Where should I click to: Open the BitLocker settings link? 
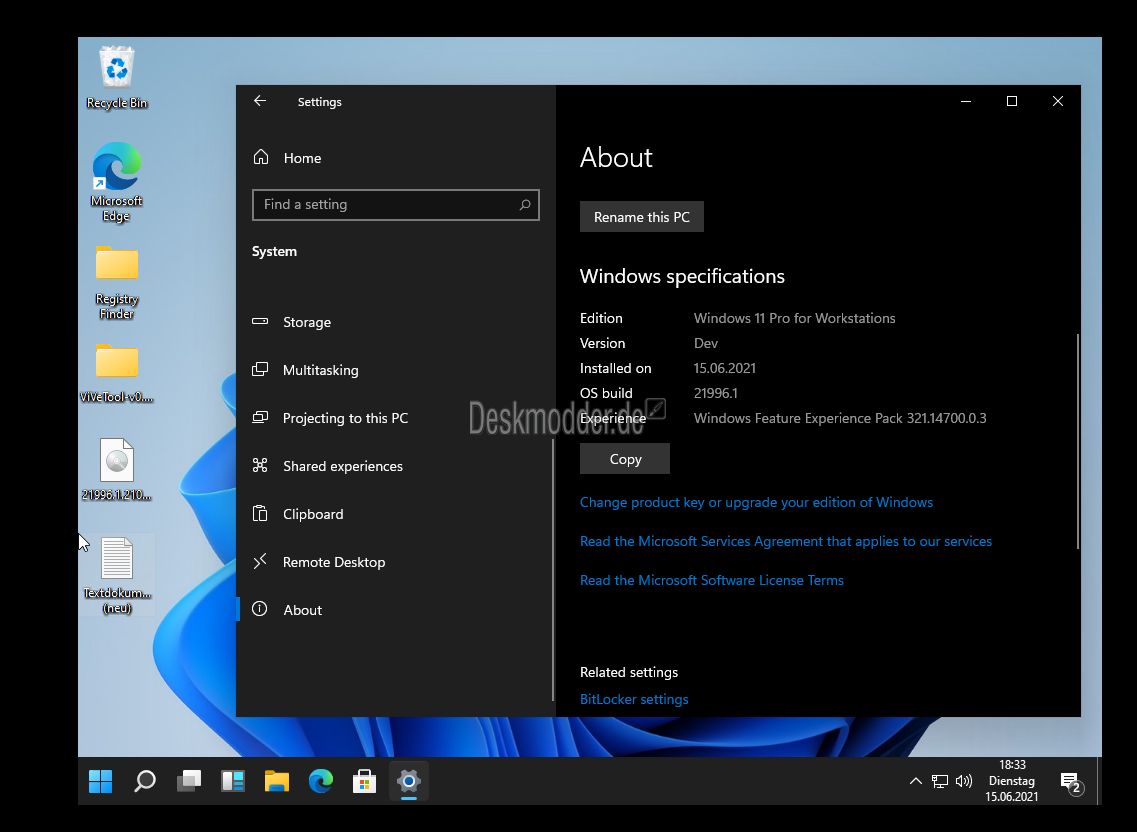634,699
